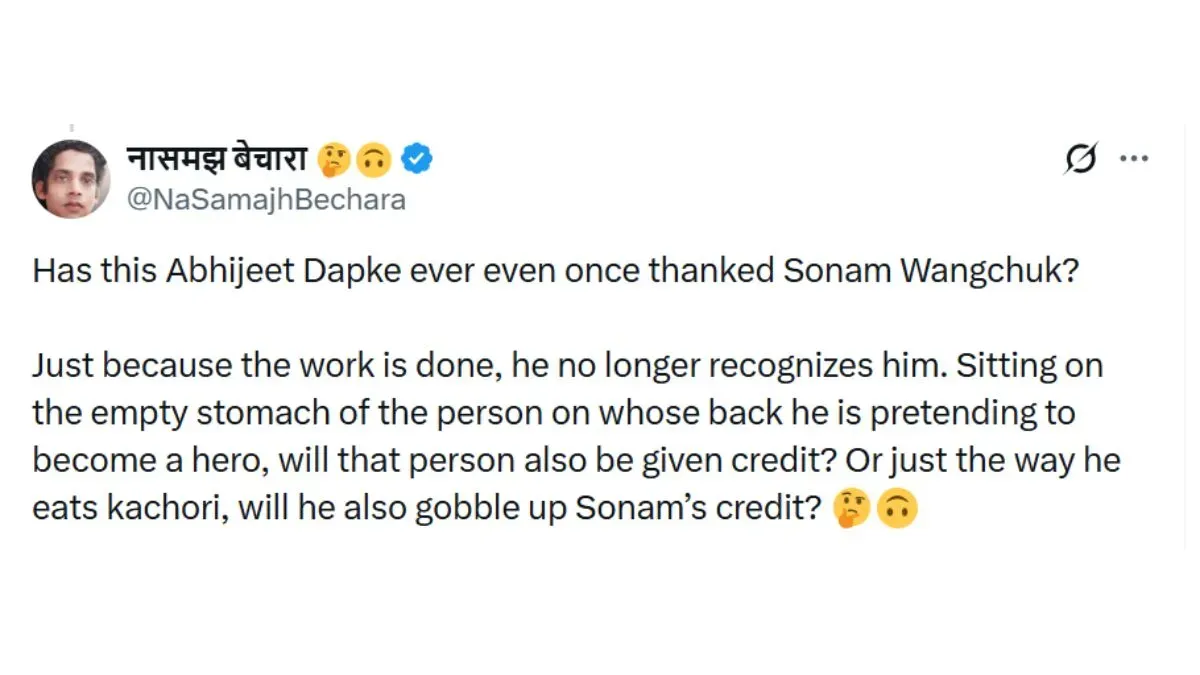Click the phrase 'Sonam's credit?' in the last line
1200x675 pixels.
(x=701, y=510)
